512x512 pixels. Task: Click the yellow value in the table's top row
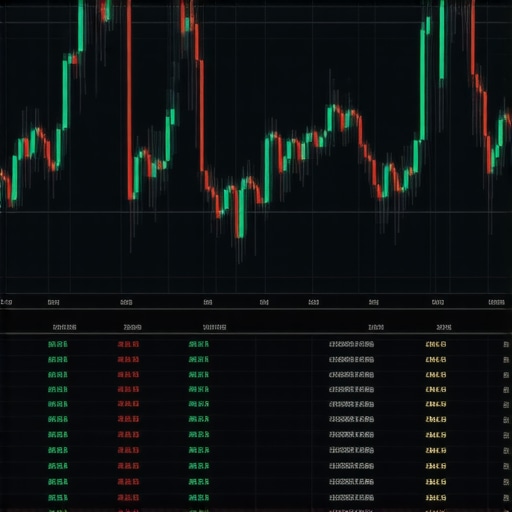tap(436, 344)
